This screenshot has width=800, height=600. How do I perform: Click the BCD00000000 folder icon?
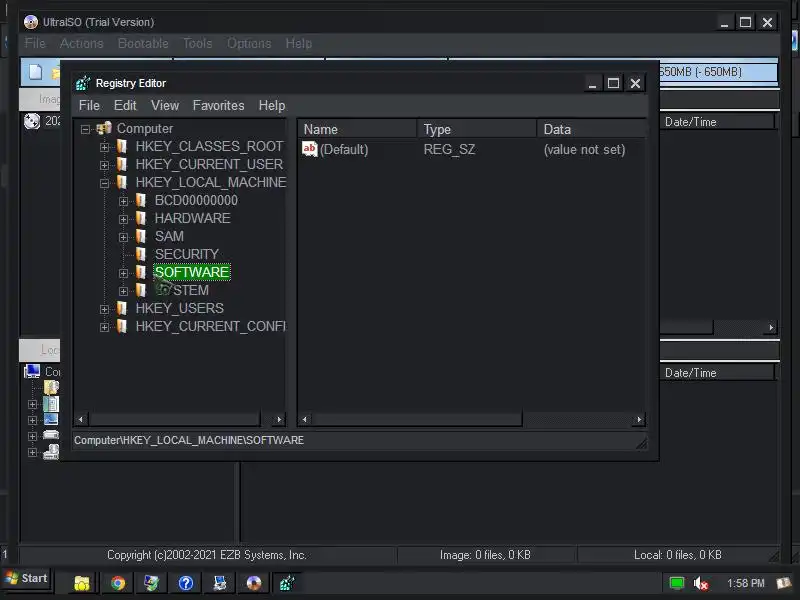pos(141,200)
